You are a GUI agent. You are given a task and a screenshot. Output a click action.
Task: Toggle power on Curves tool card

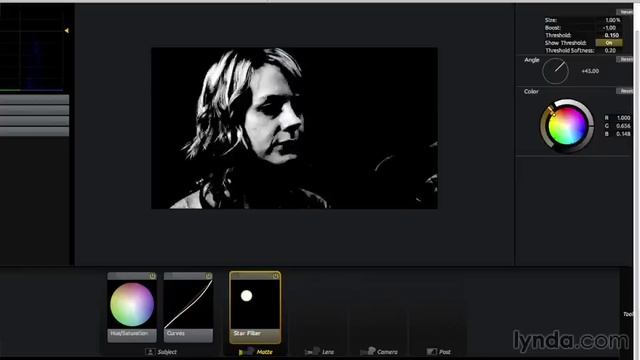click(209, 276)
